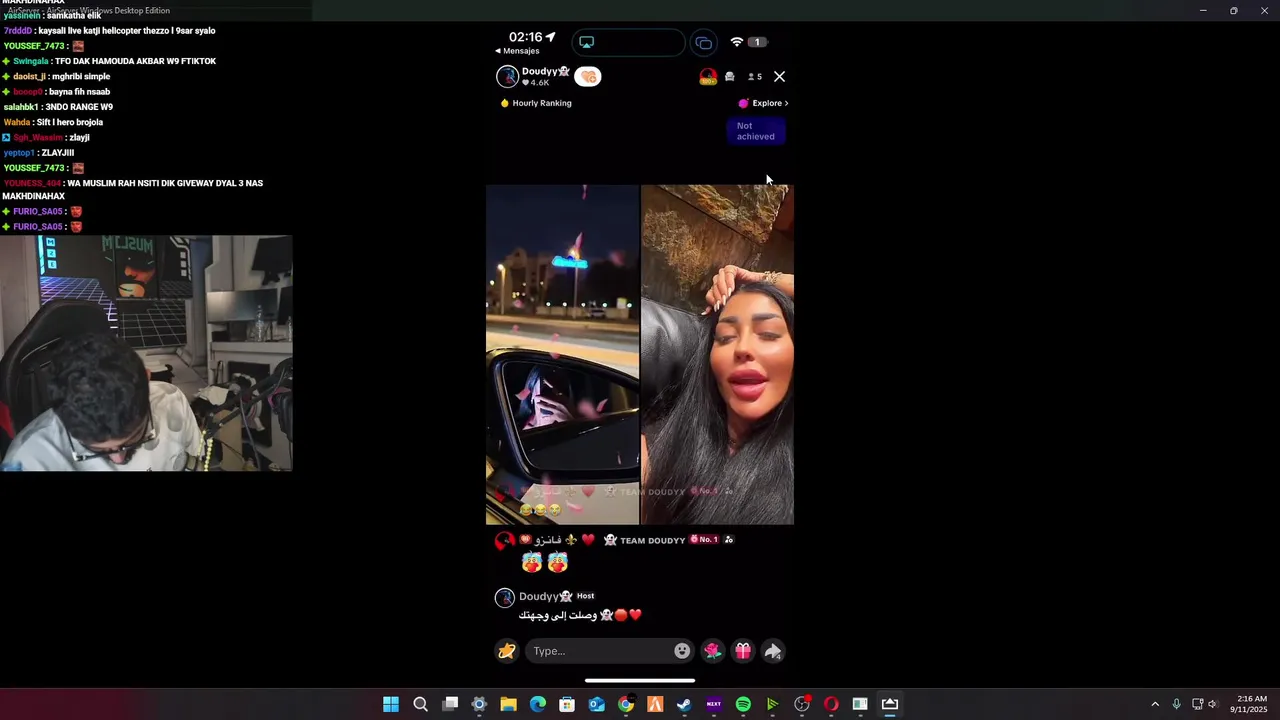The height and width of the screenshot is (720, 1280).
Task: Open taskbar Search
Action: (421, 704)
